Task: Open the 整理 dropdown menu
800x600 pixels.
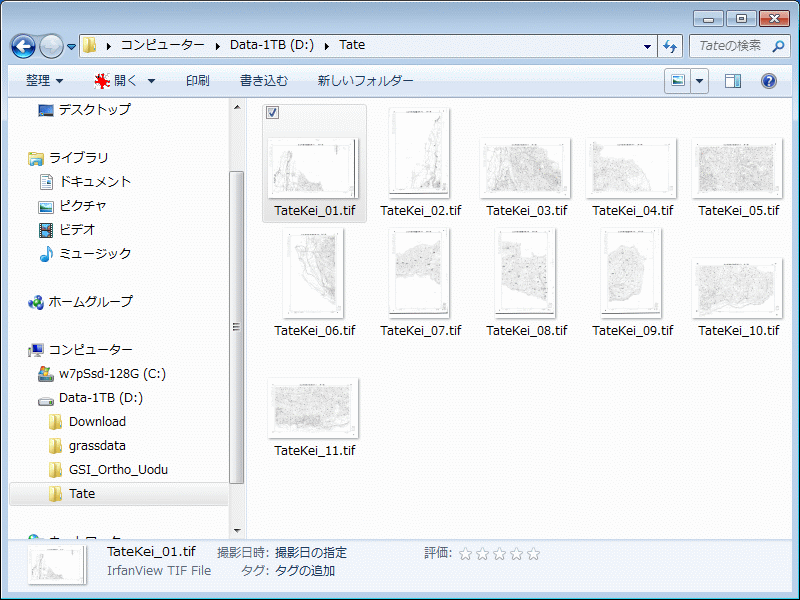Action: (x=44, y=81)
